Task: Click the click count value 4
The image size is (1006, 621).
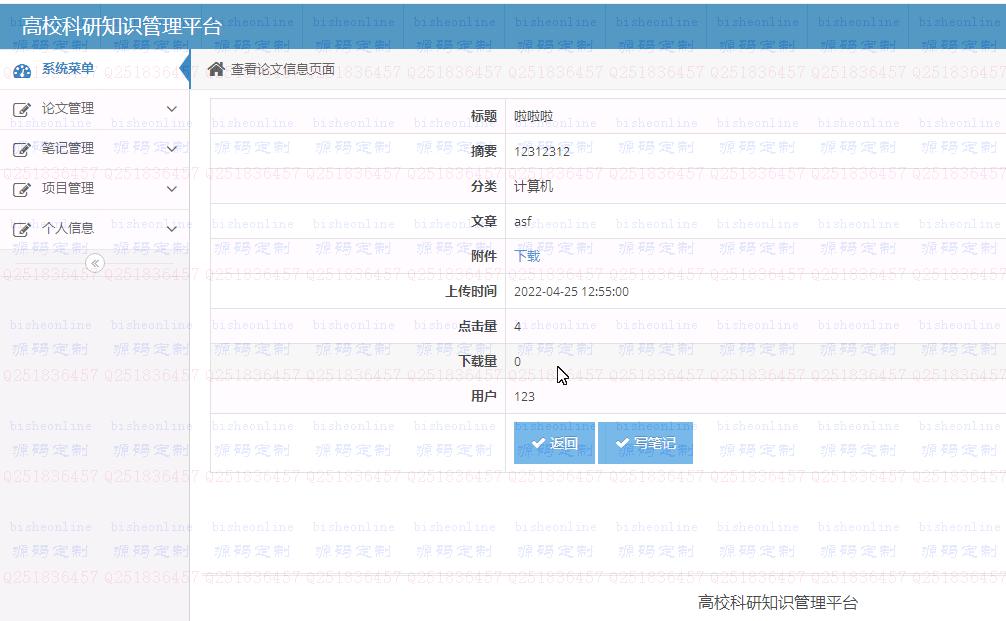Action: (518, 327)
